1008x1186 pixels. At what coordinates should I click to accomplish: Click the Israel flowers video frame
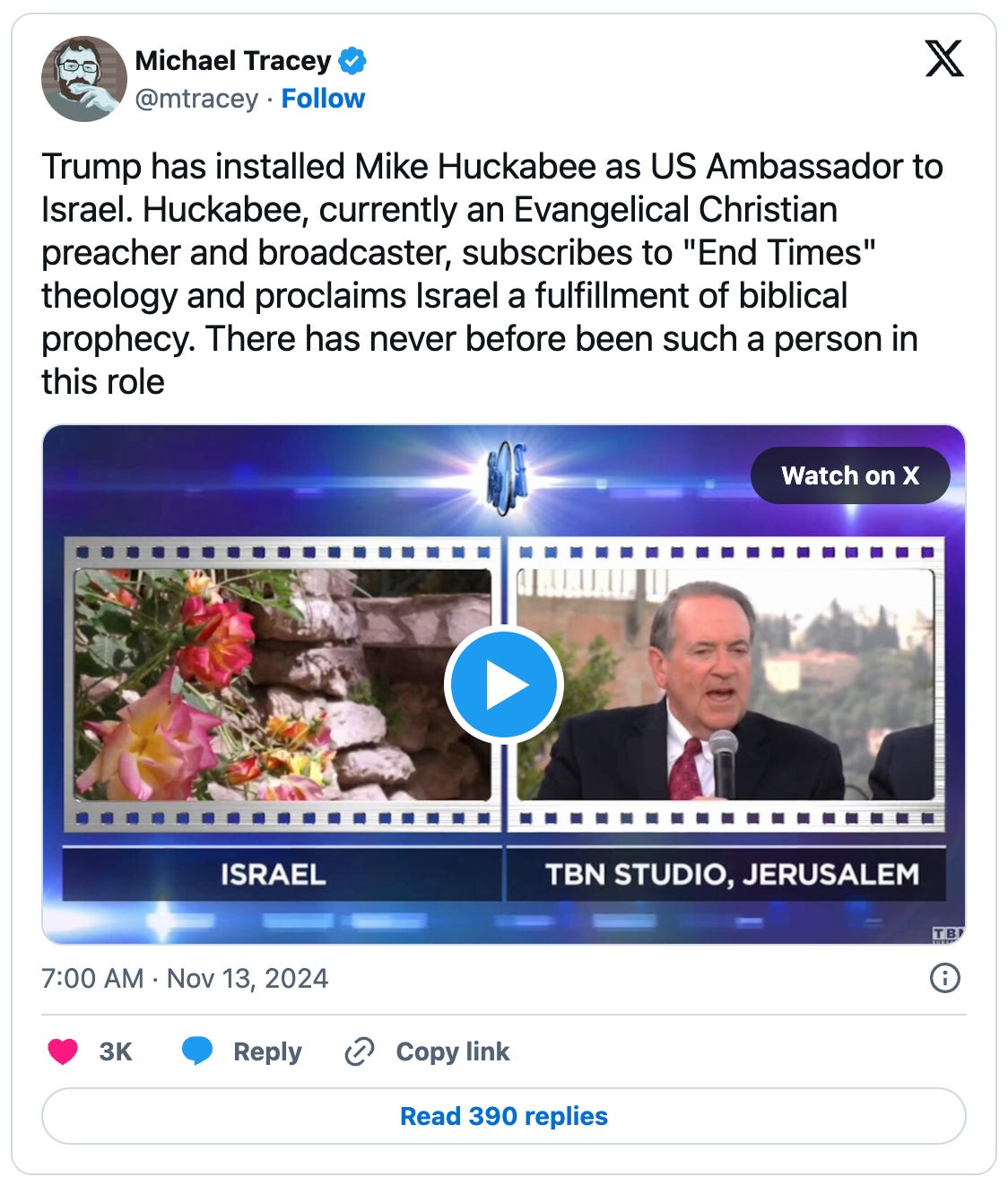click(283, 685)
